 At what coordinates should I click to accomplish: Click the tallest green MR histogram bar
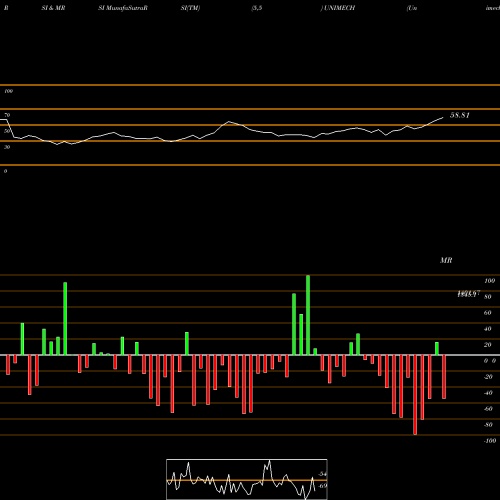tap(308, 315)
